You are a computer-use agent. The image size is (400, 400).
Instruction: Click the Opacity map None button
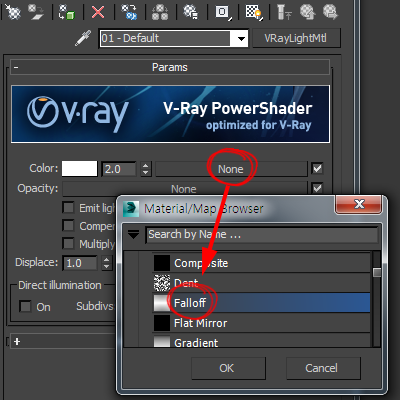[x=184, y=189]
